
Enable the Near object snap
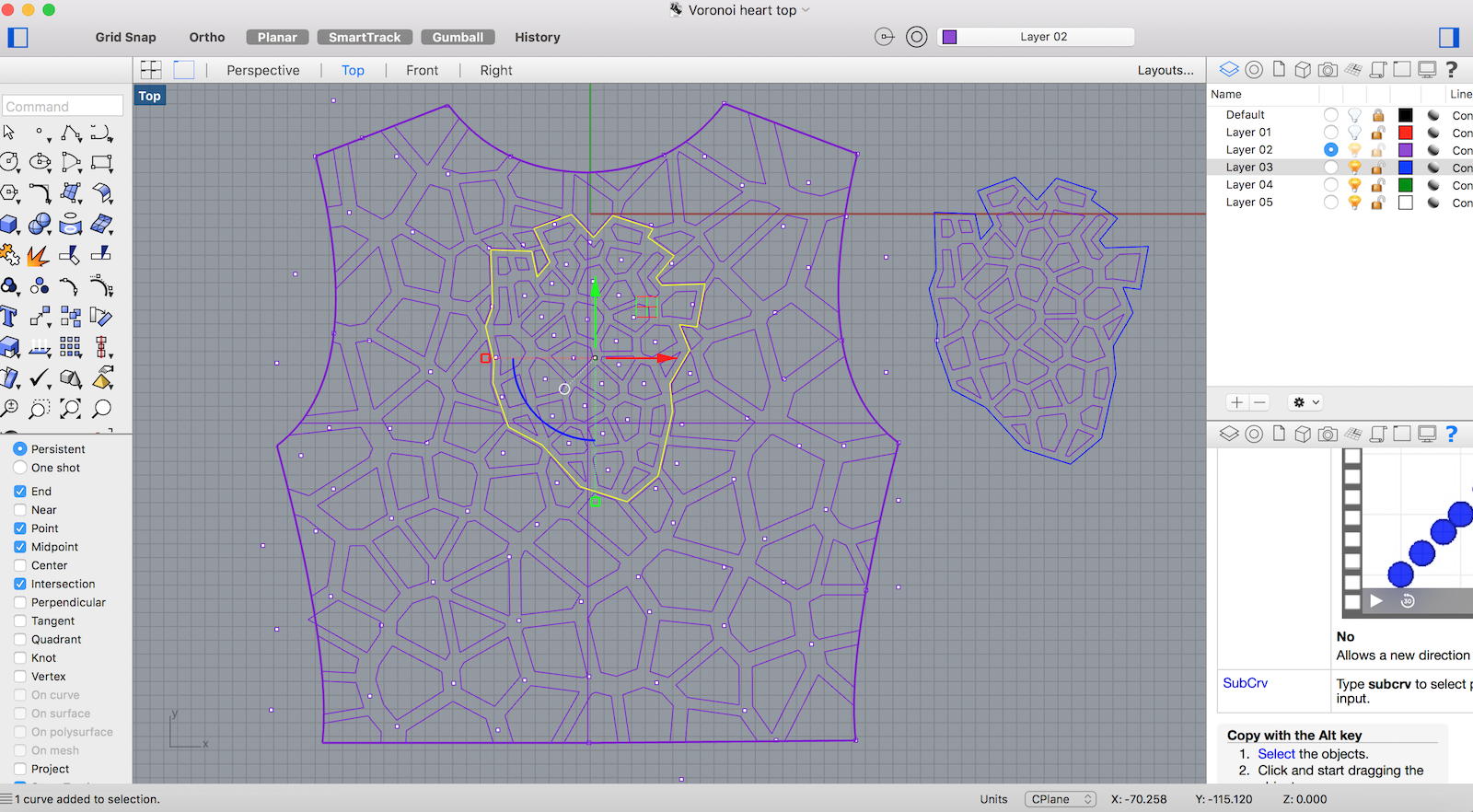[20, 510]
